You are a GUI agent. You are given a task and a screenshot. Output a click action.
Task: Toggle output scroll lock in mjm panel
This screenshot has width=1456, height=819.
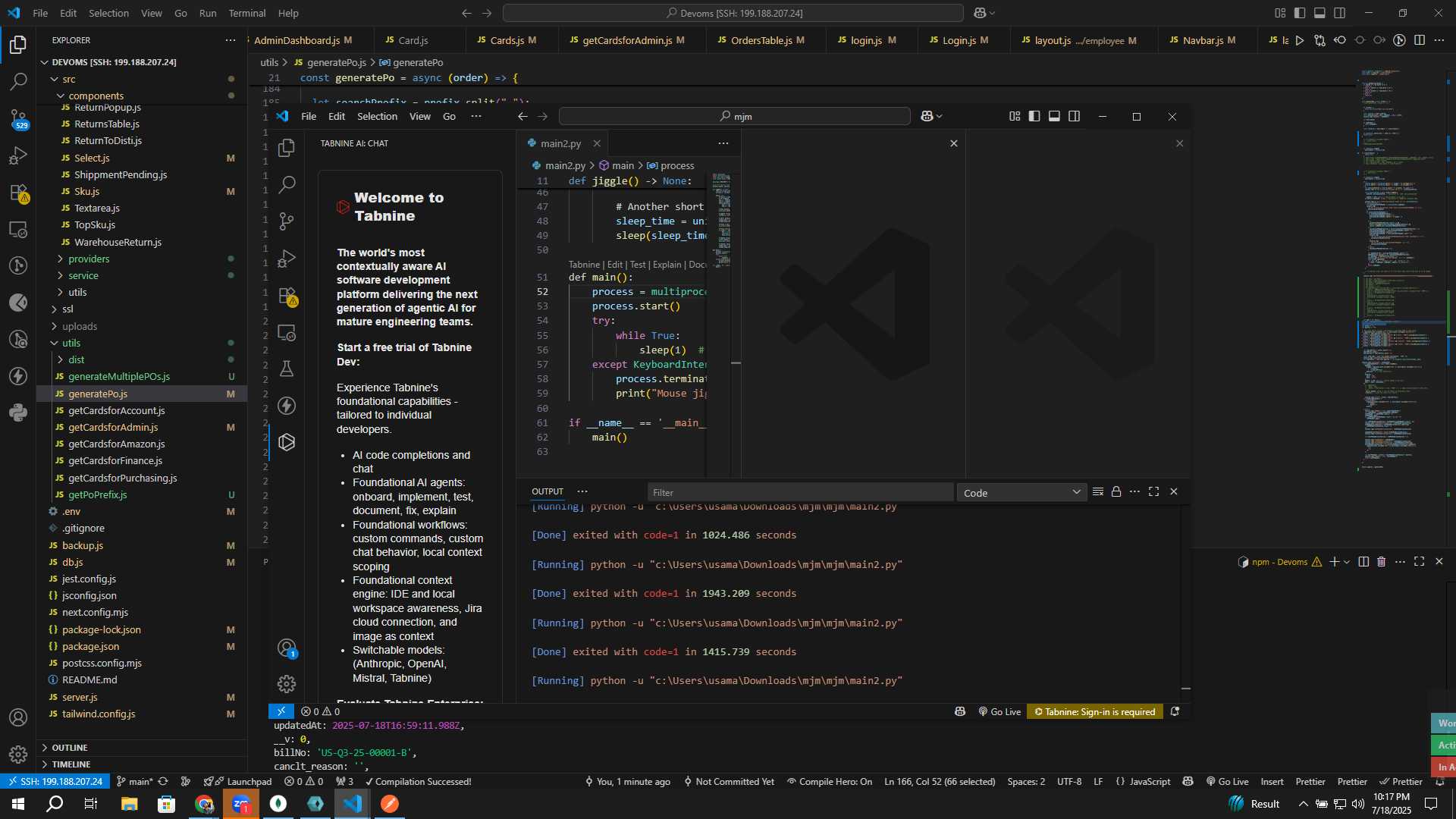coord(1116,491)
